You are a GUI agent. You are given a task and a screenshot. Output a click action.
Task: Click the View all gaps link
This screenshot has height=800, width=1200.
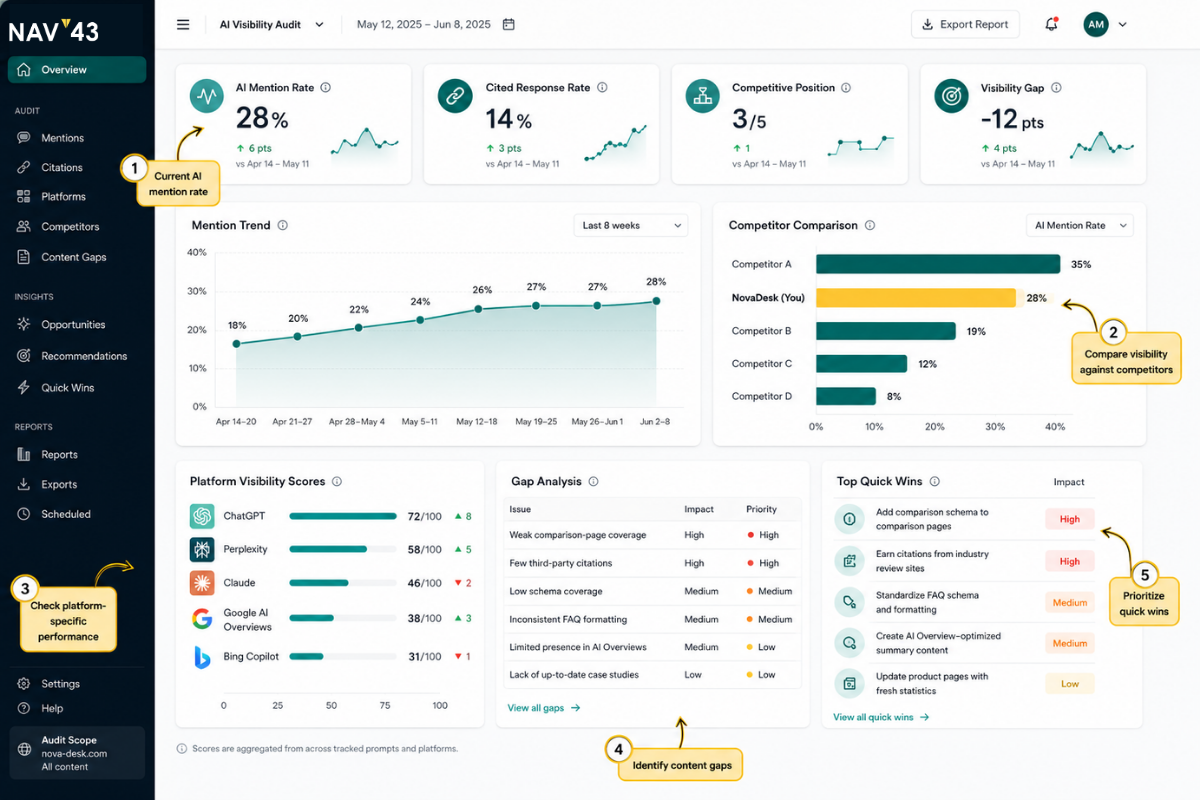(544, 708)
